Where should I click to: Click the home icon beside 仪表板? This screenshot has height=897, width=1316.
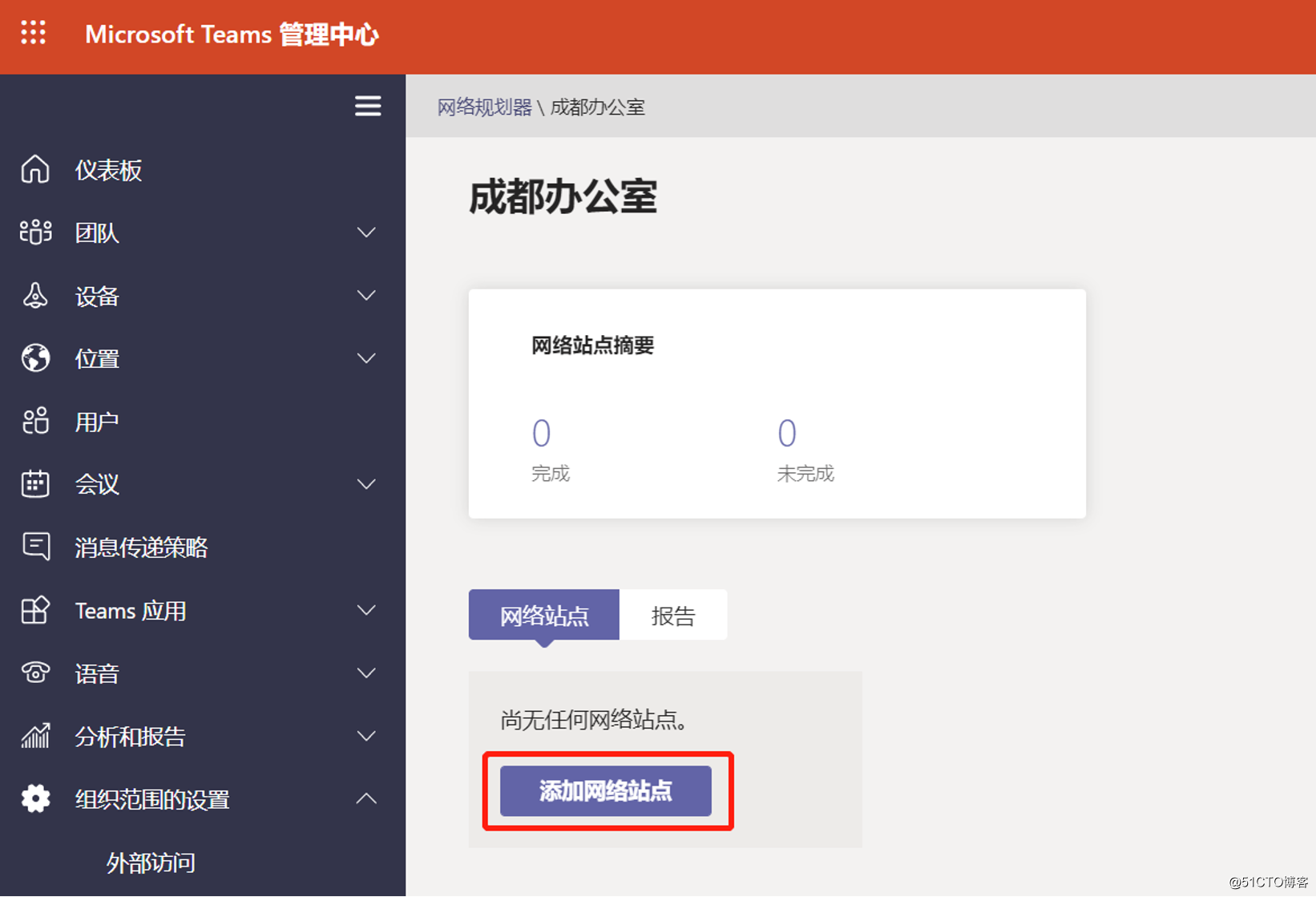coord(35,170)
